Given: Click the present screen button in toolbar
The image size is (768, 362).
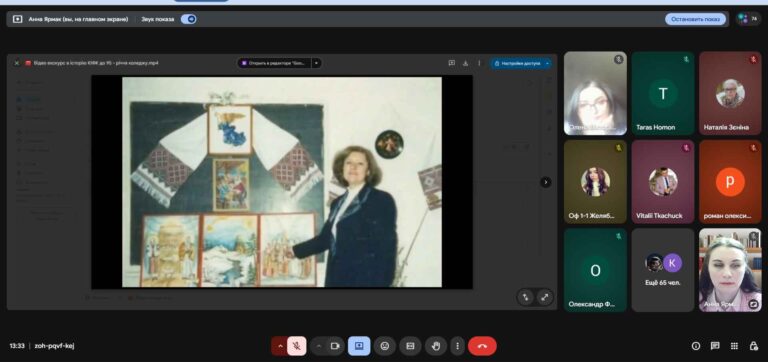Looking at the screenshot, I should [359, 346].
